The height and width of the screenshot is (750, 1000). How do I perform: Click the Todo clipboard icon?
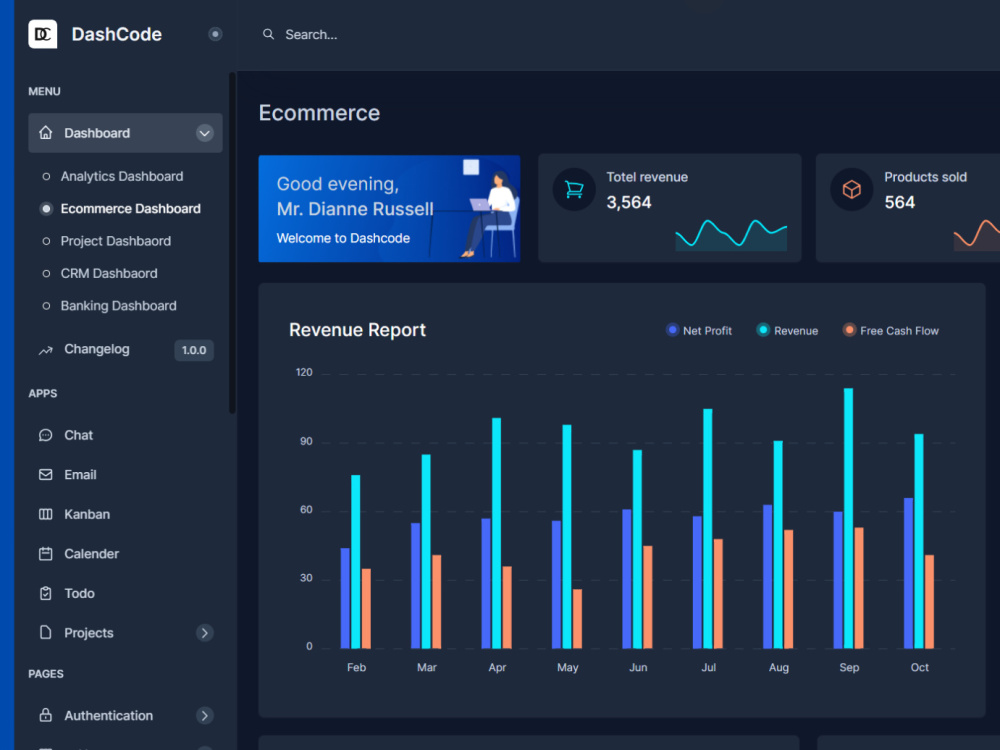pos(45,593)
